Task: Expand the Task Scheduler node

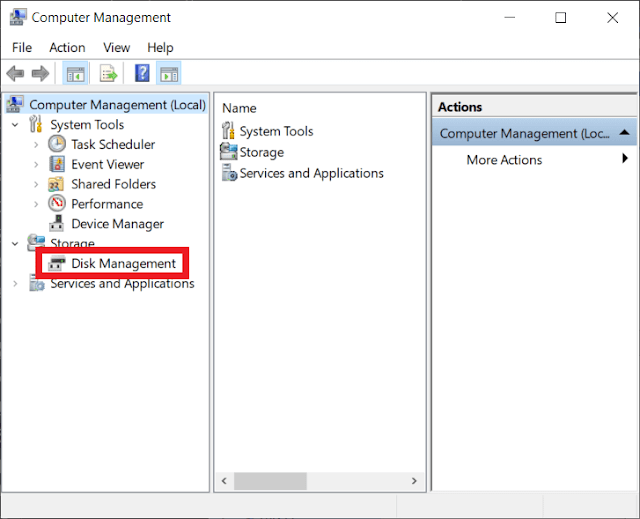Action: [x=36, y=144]
